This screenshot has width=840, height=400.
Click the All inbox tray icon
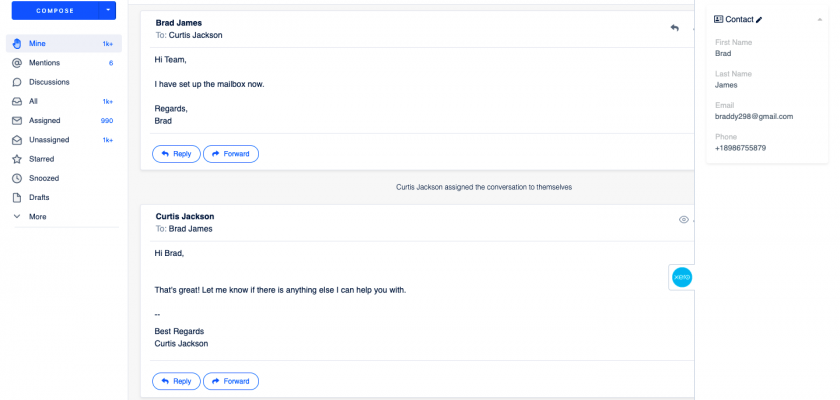tap(17, 101)
